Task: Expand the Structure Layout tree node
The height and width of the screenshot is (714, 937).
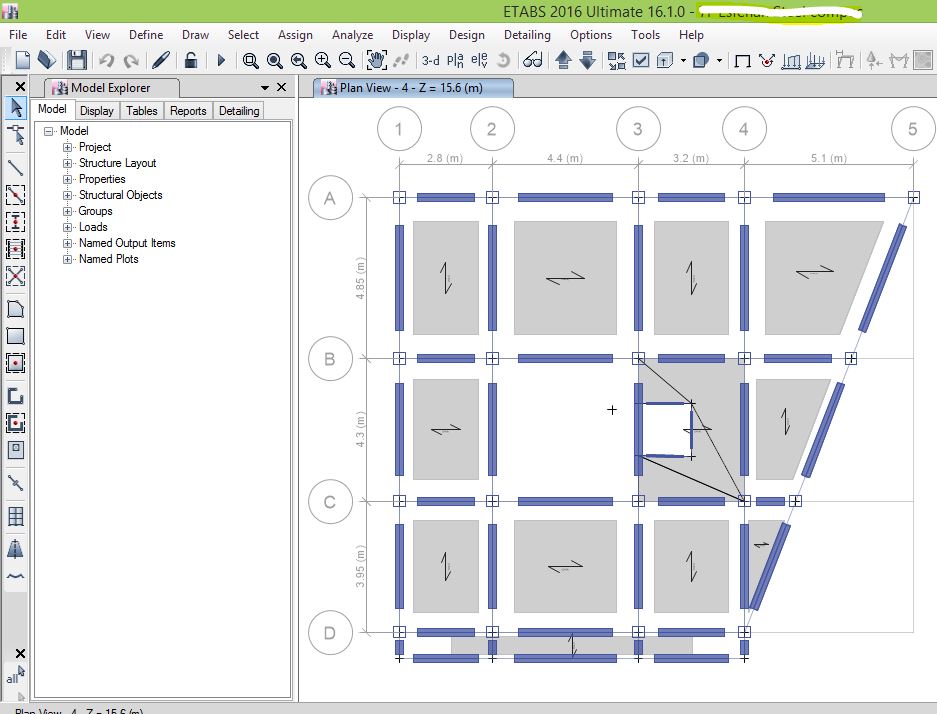Action: [x=68, y=163]
